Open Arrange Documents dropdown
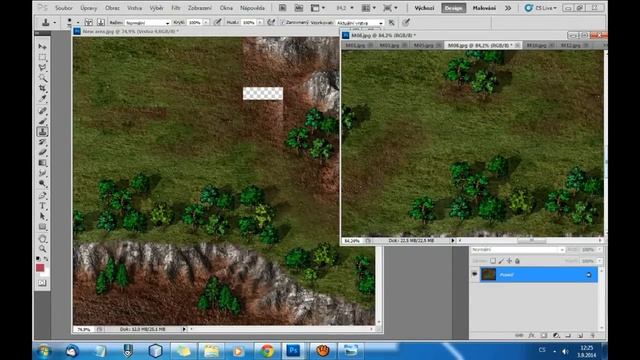 point(369,8)
